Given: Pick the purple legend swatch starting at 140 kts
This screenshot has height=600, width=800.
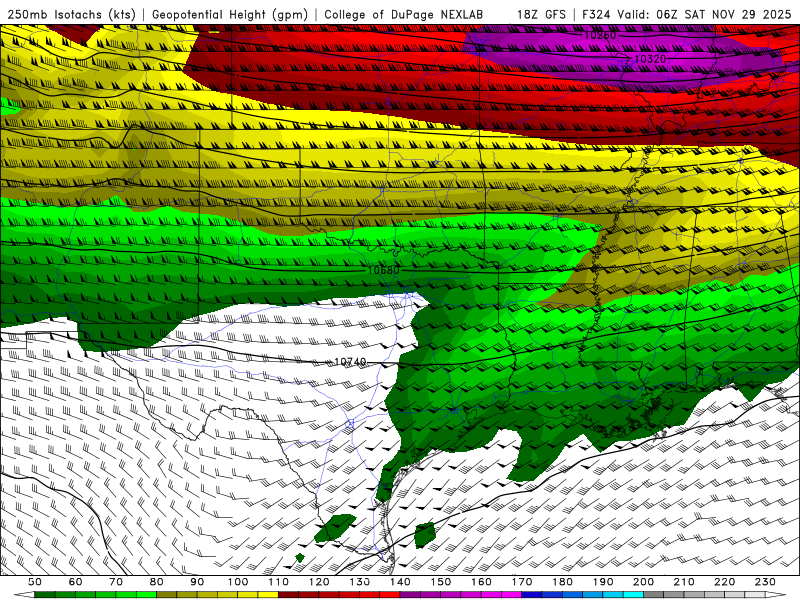Looking at the screenshot, I should [410, 595].
